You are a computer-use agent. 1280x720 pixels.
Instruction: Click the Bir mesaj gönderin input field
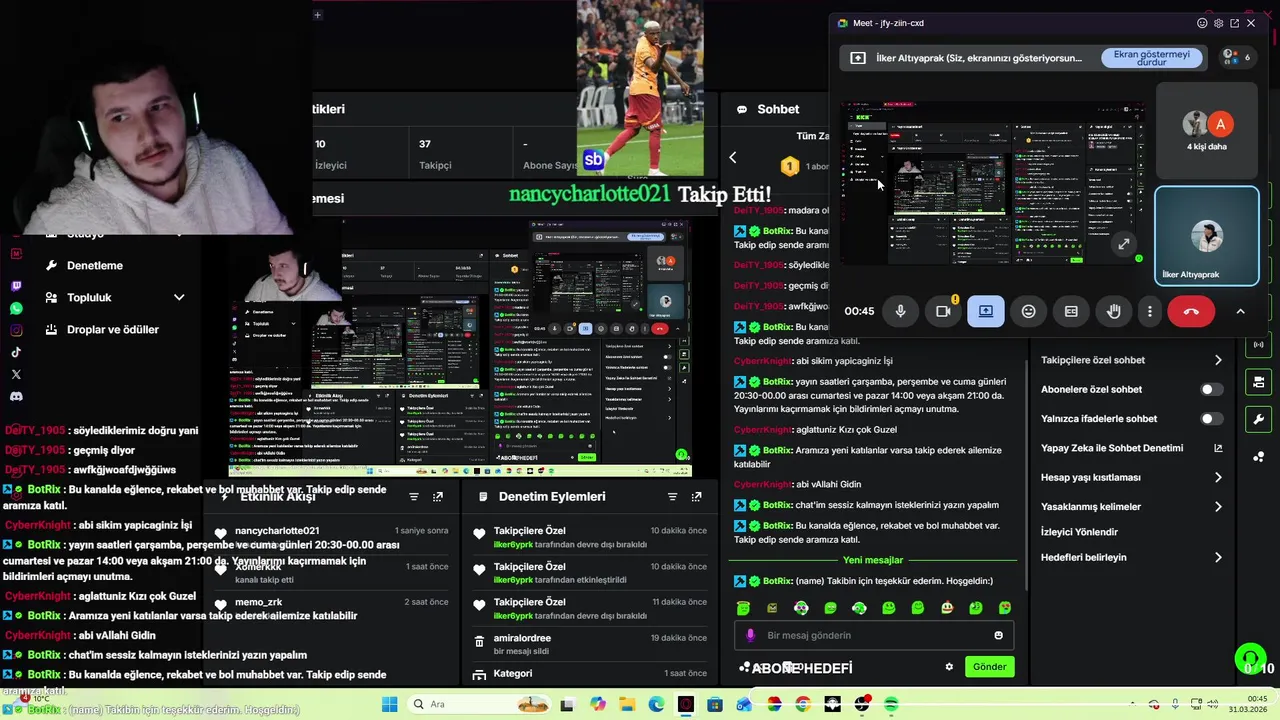click(874, 635)
